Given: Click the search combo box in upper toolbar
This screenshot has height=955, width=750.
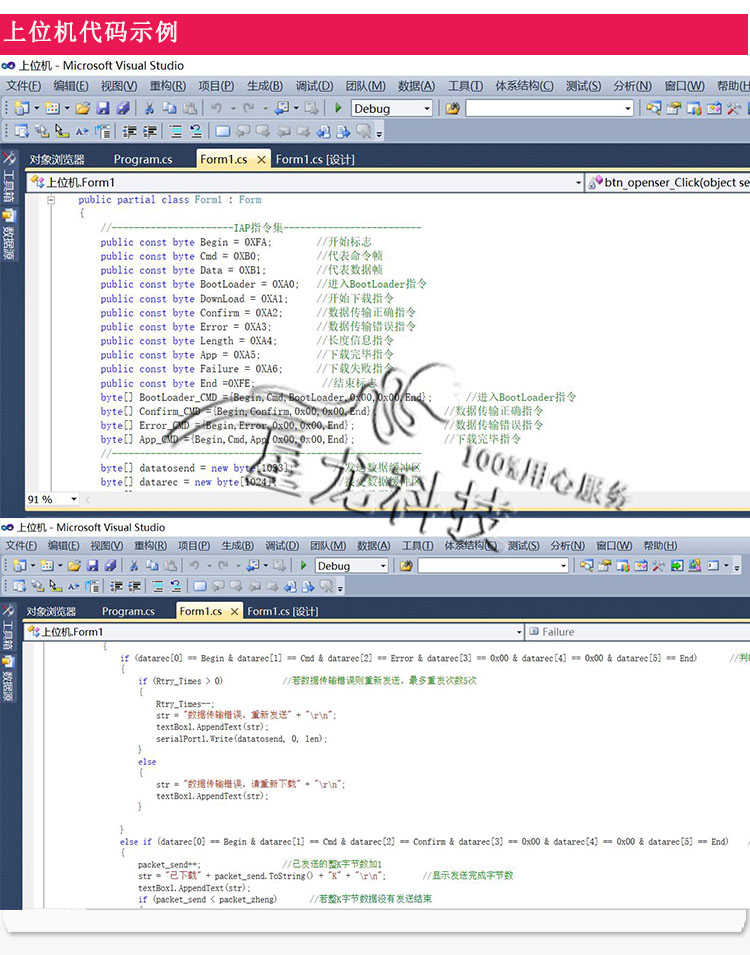Looking at the screenshot, I should click(x=550, y=108).
